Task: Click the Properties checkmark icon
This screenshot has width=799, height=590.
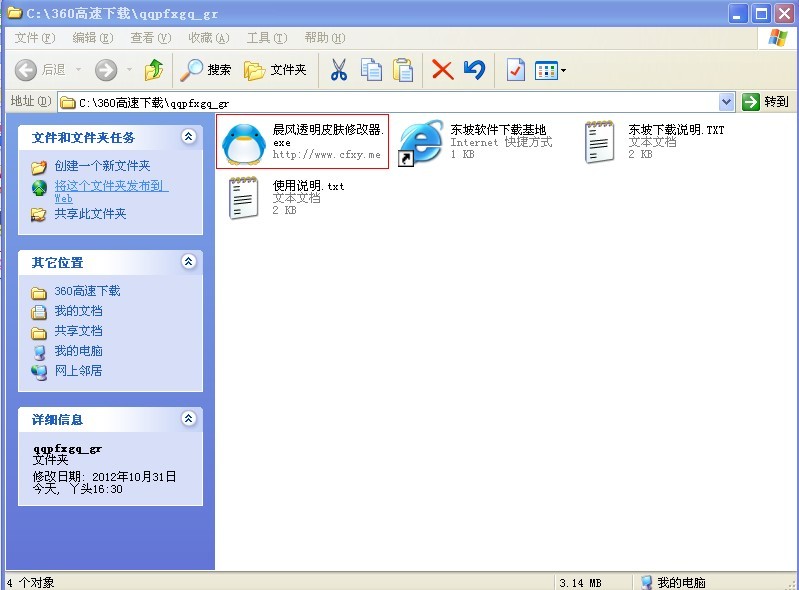Action: point(515,70)
